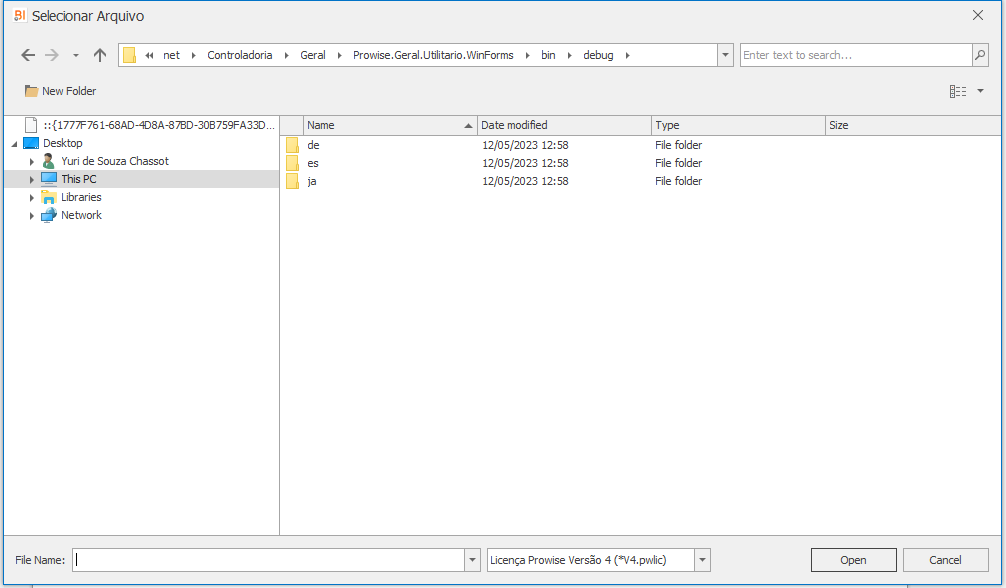Select the 'es' folder name
The image size is (1006, 588).
pos(313,163)
